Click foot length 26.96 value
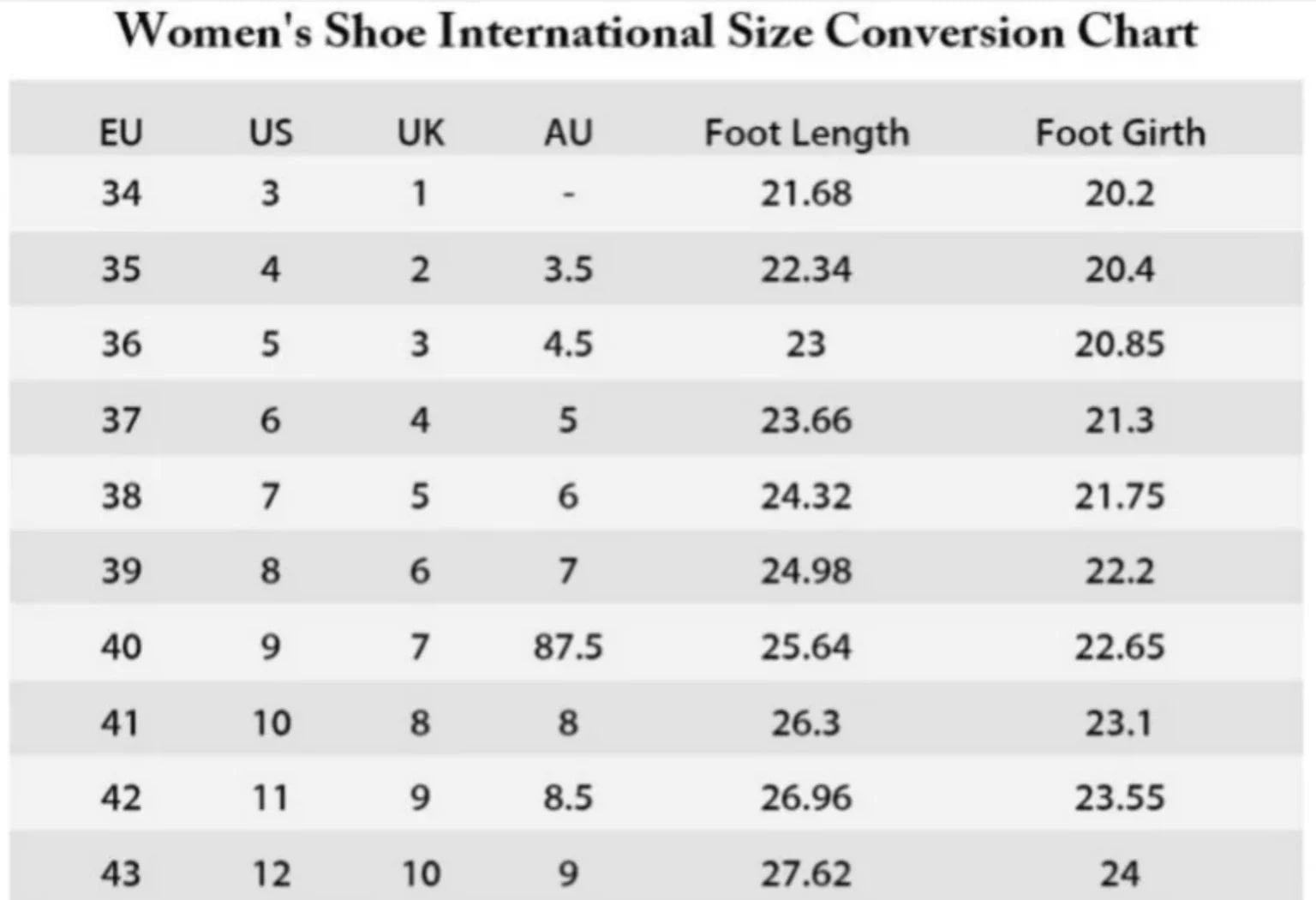This screenshot has height=900, width=1316. [x=806, y=799]
